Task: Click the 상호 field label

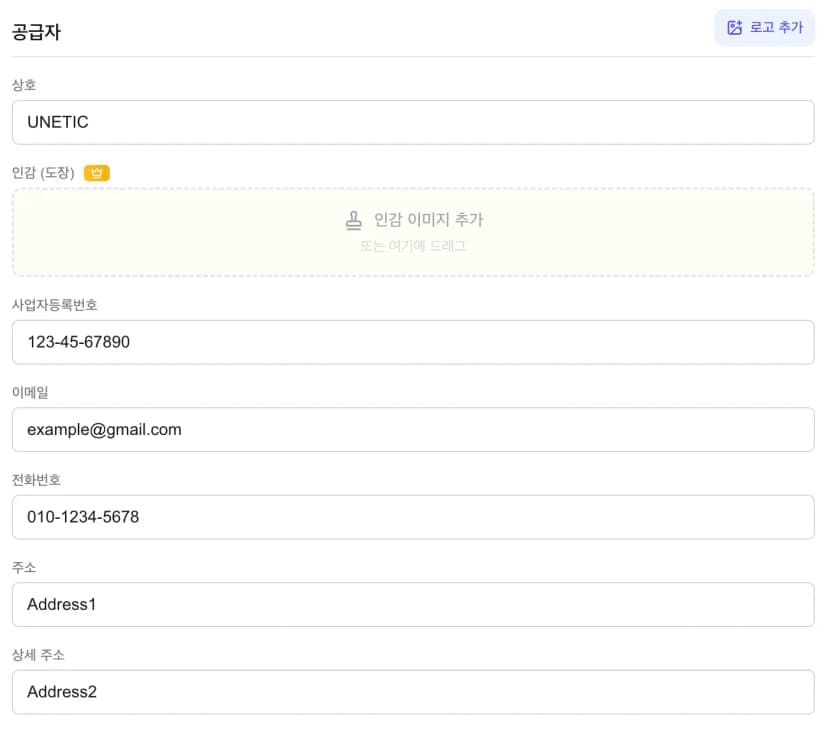Action: [24, 85]
